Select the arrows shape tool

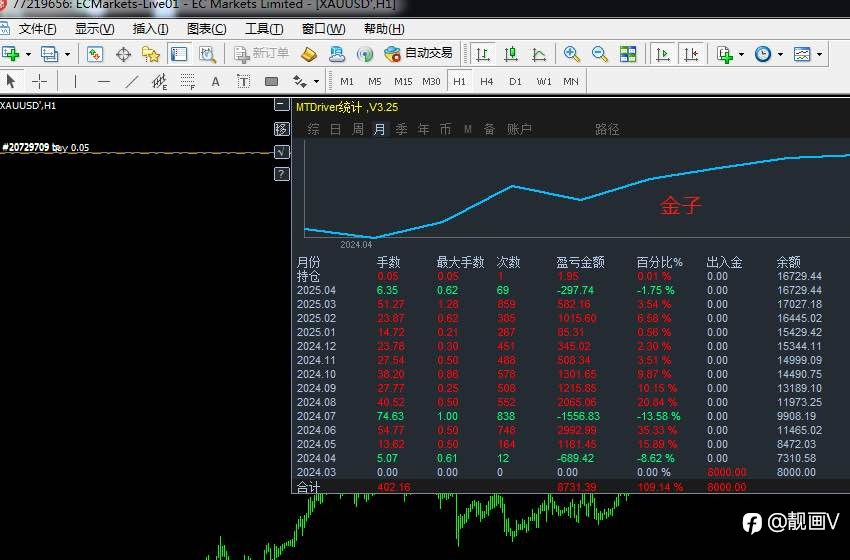point(300,81)
